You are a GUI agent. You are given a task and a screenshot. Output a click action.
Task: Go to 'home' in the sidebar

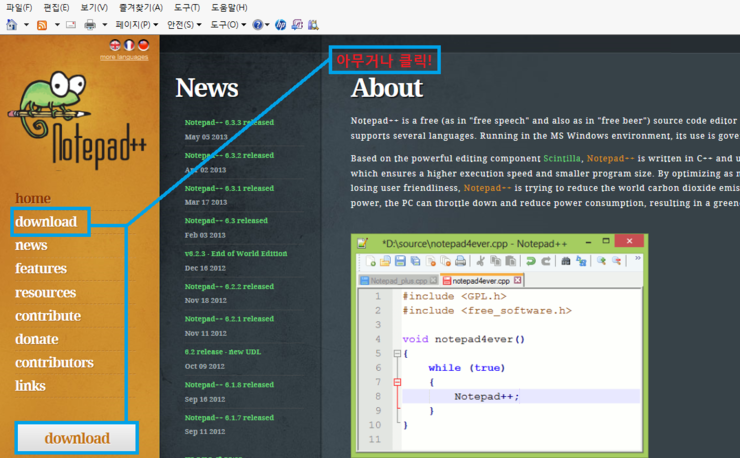(x=33, y=198)
